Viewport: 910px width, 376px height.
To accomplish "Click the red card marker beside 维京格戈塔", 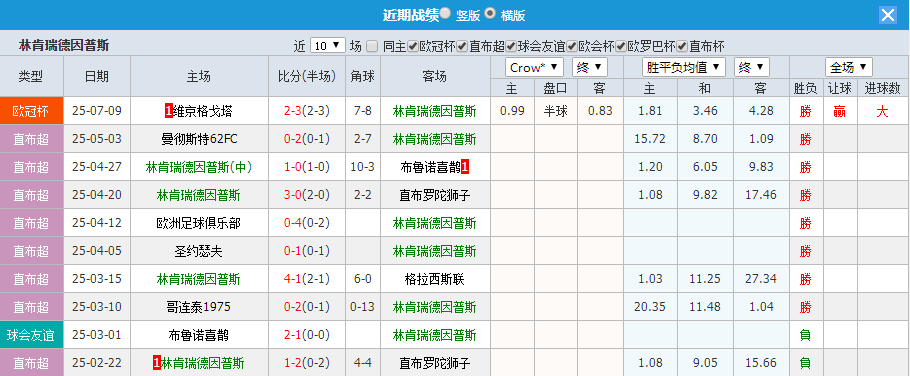I will click(x=169, y=111).
